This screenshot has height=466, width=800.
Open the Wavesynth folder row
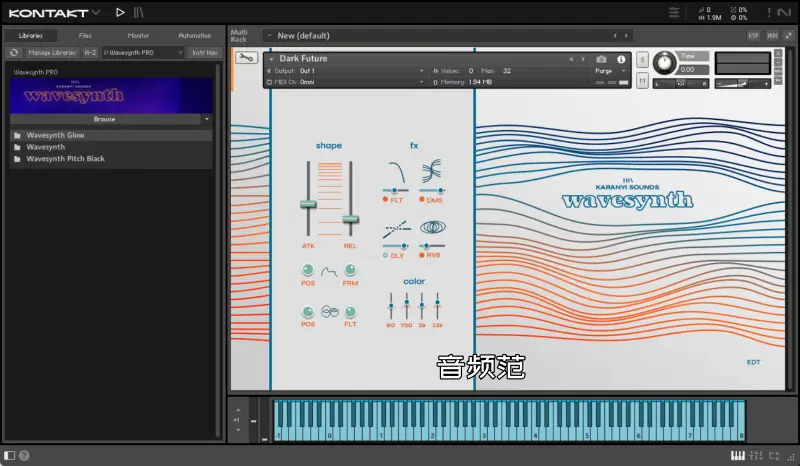click(x=111, y=147)
